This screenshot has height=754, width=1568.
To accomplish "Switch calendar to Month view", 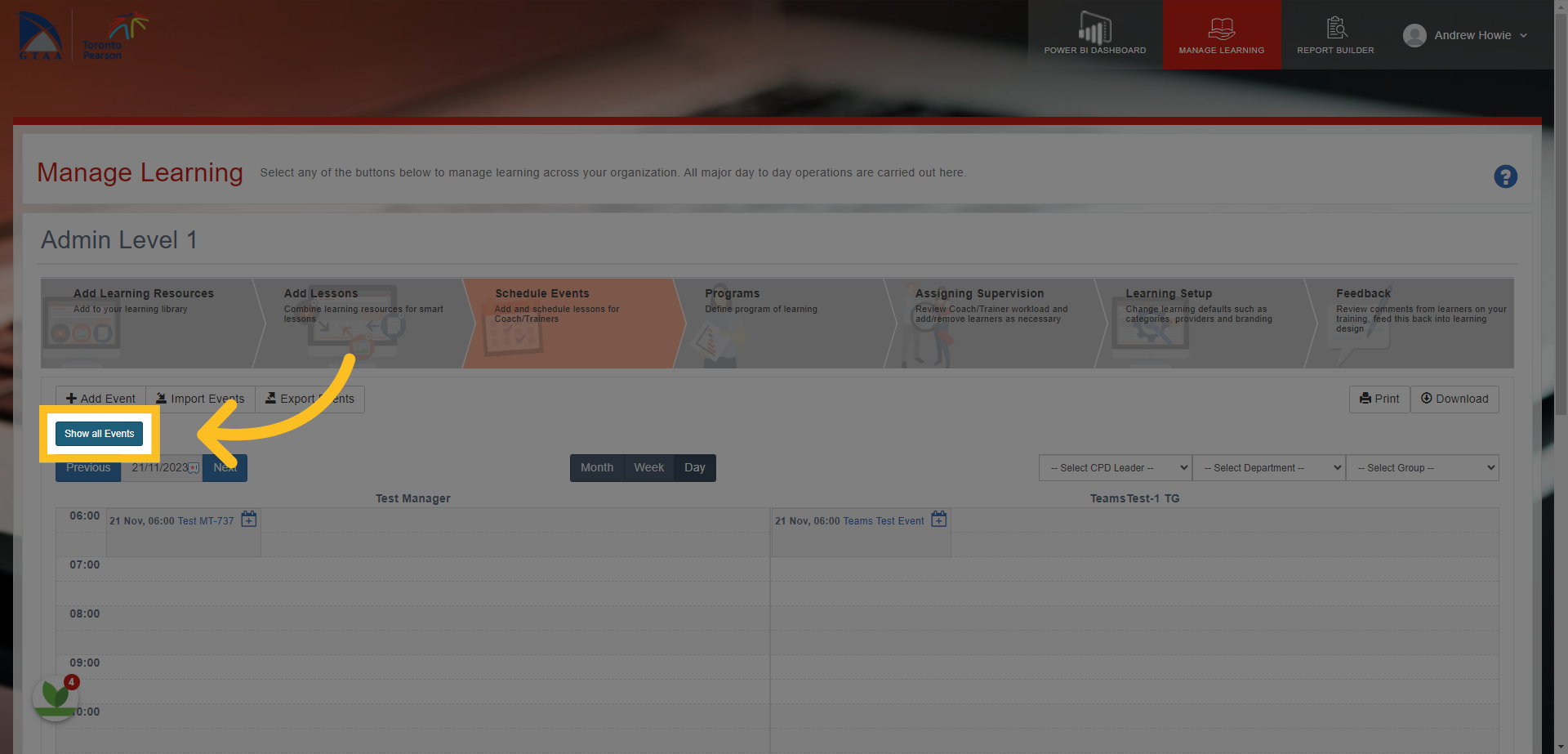I will pos(597,468).
